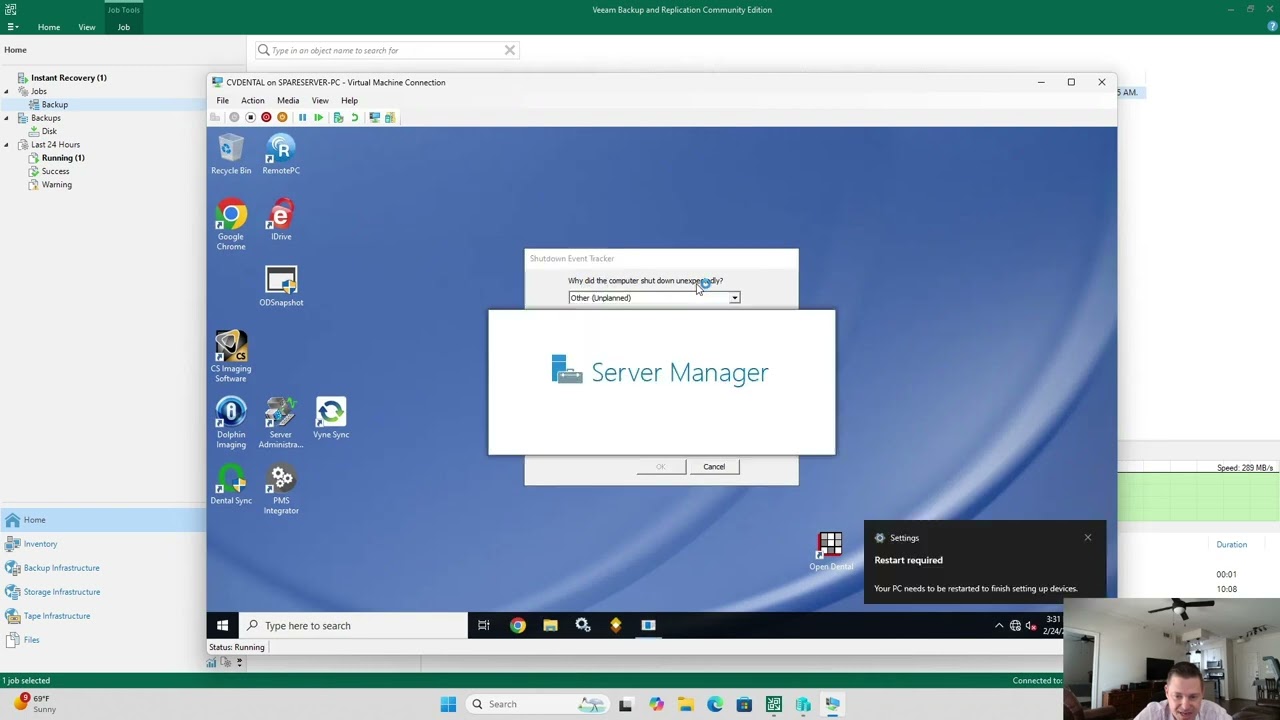Screen dimensions: 1280x720
Task: Select the IDrive desktop icon
Action: point(281,220)
